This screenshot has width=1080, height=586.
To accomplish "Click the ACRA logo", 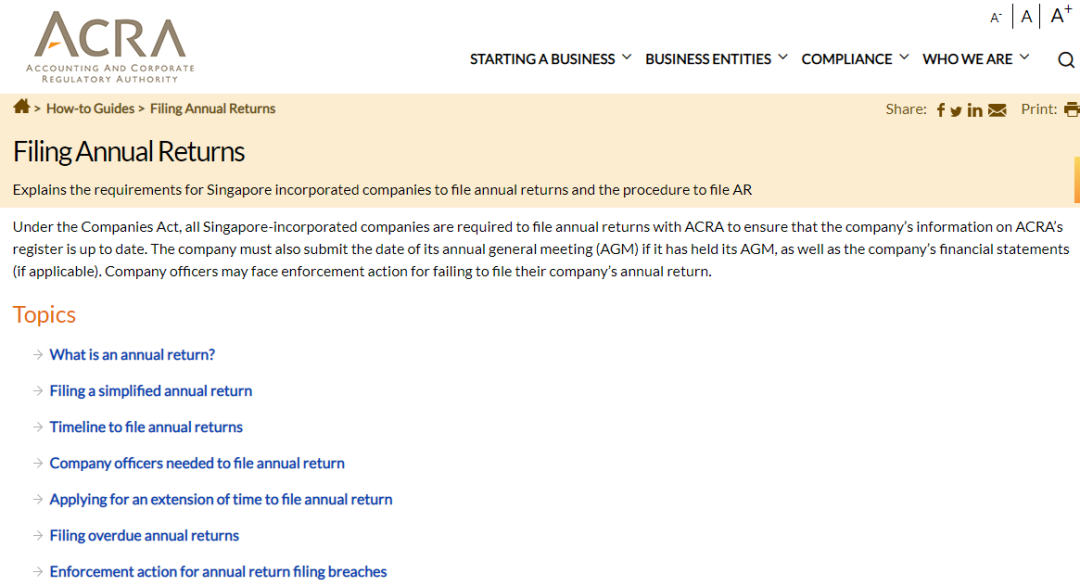I will pyautogui.click(x=110, y=47).
